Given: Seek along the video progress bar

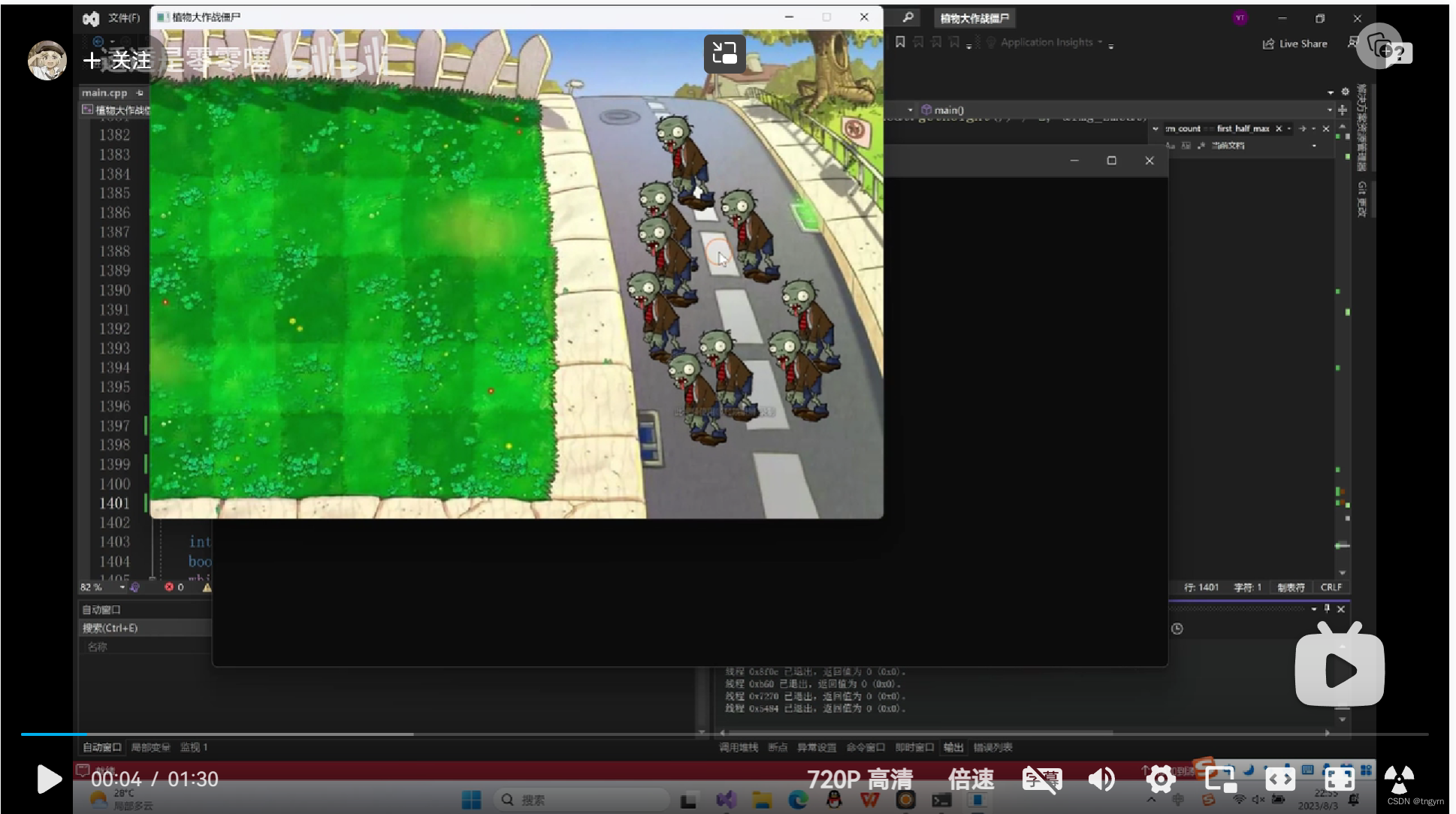Looking at the screenshot, I should [x=526, y=734].
